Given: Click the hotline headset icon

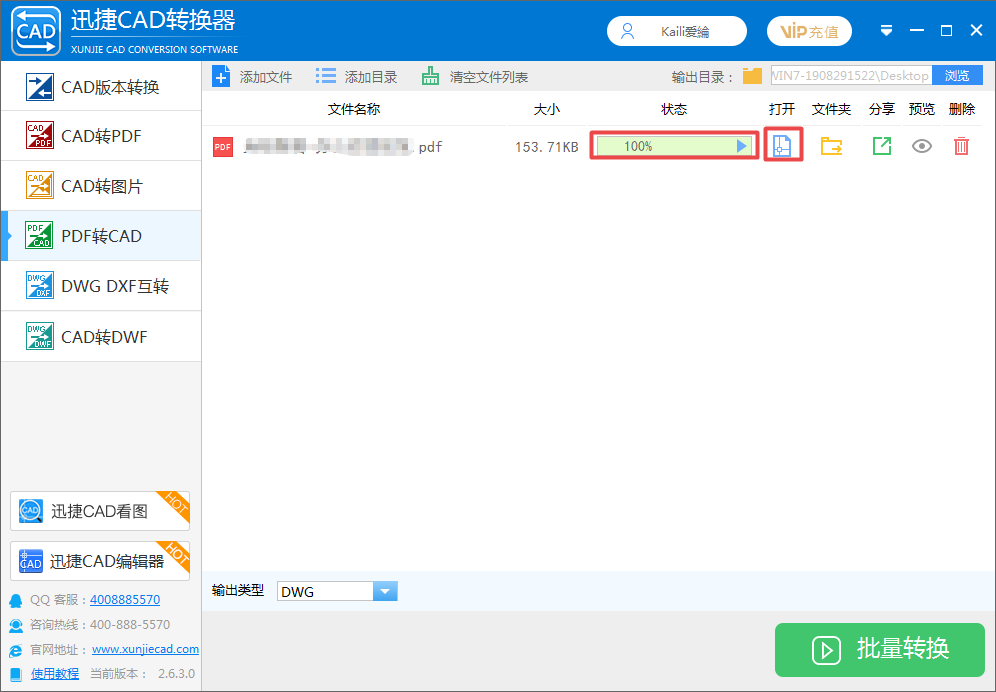Looking at the screenshot, I should tap(16, 625).
